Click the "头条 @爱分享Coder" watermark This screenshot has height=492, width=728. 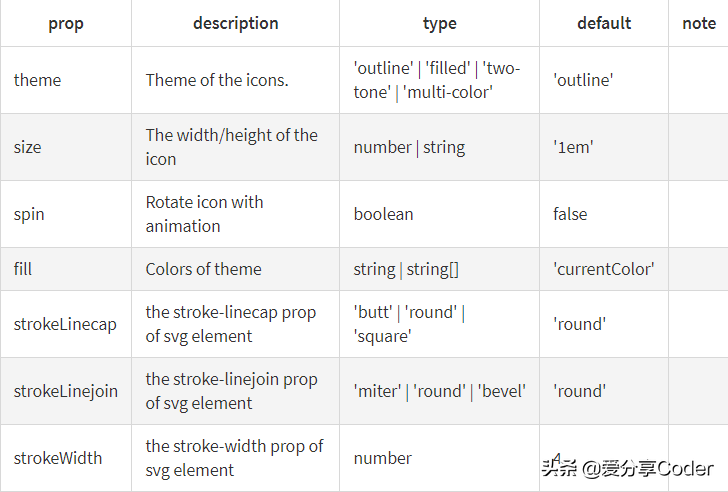(628, 468)
